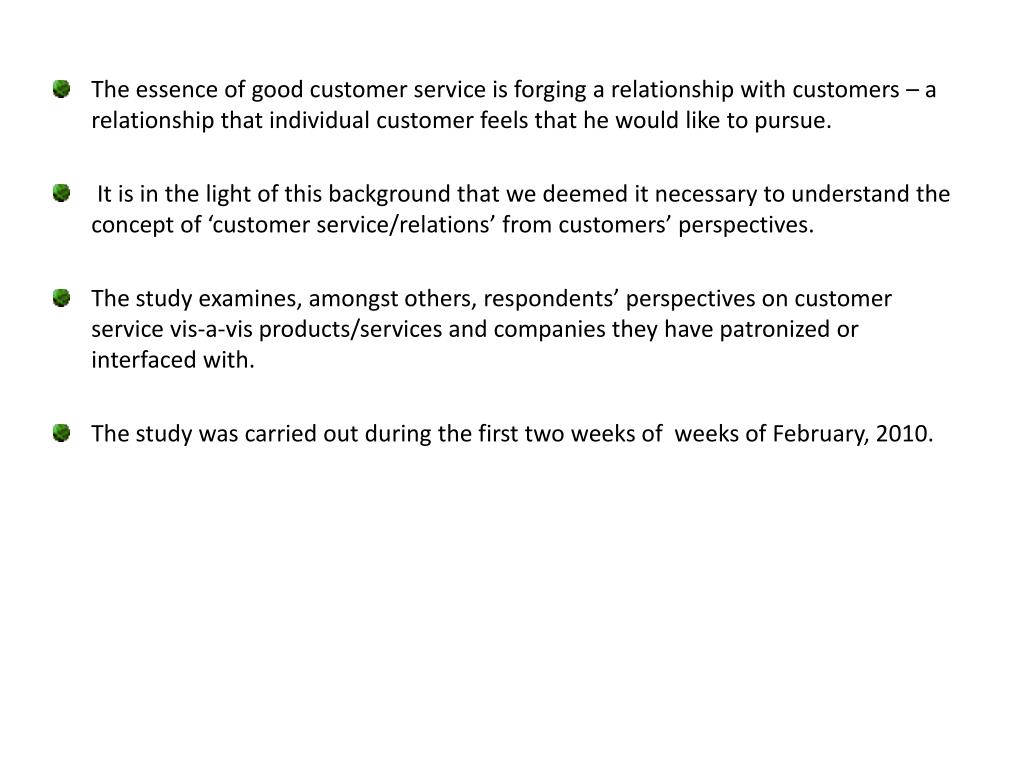Click the green bullet beside 'The essence of good'
1024x768 pixels.
[x=61, y=89]
